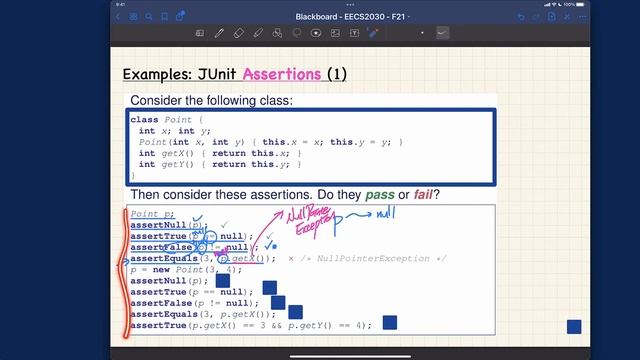
Task: Open the page thumbnails grid view
Action: (133, 17)
